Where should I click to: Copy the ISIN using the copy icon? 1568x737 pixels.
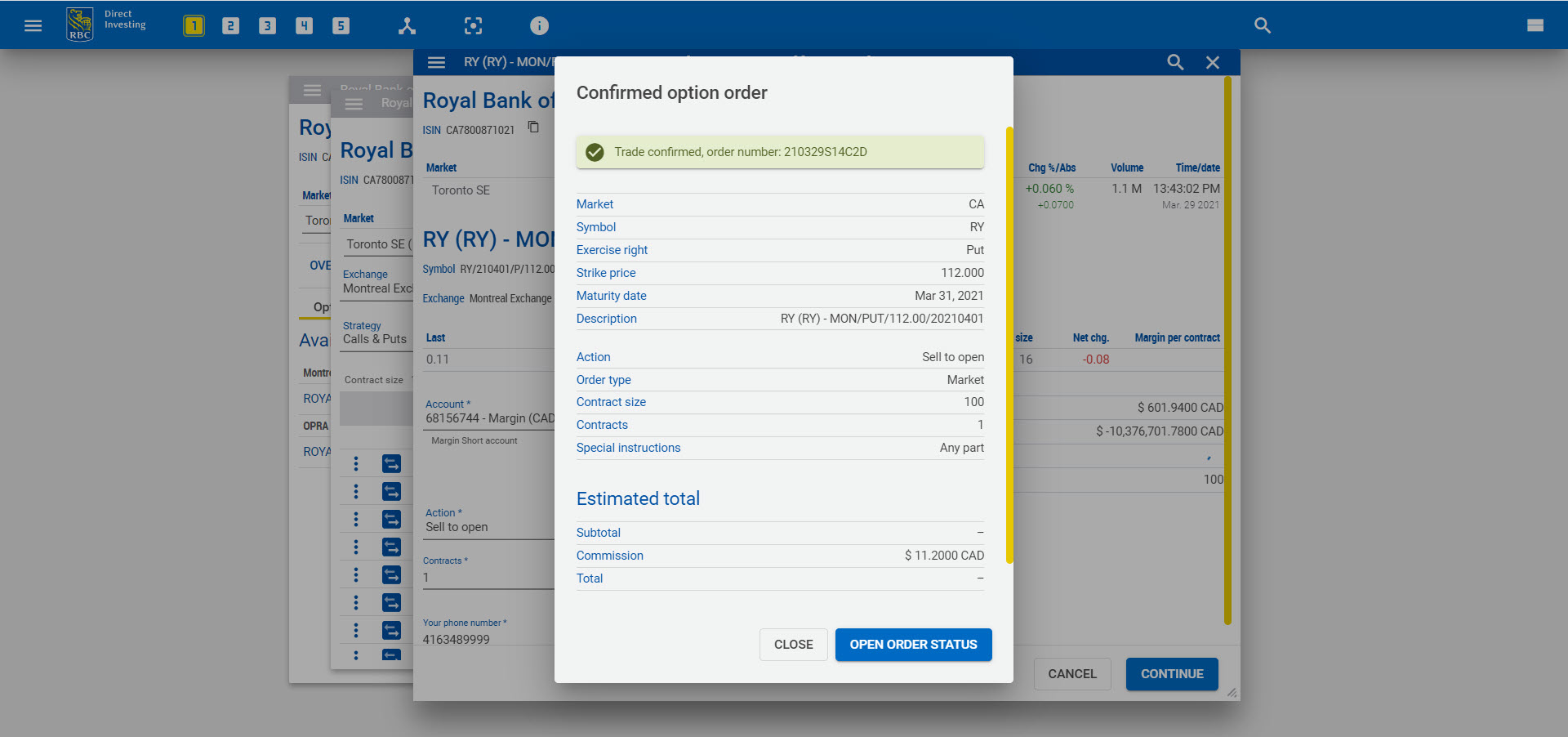[x=533, y=127]
